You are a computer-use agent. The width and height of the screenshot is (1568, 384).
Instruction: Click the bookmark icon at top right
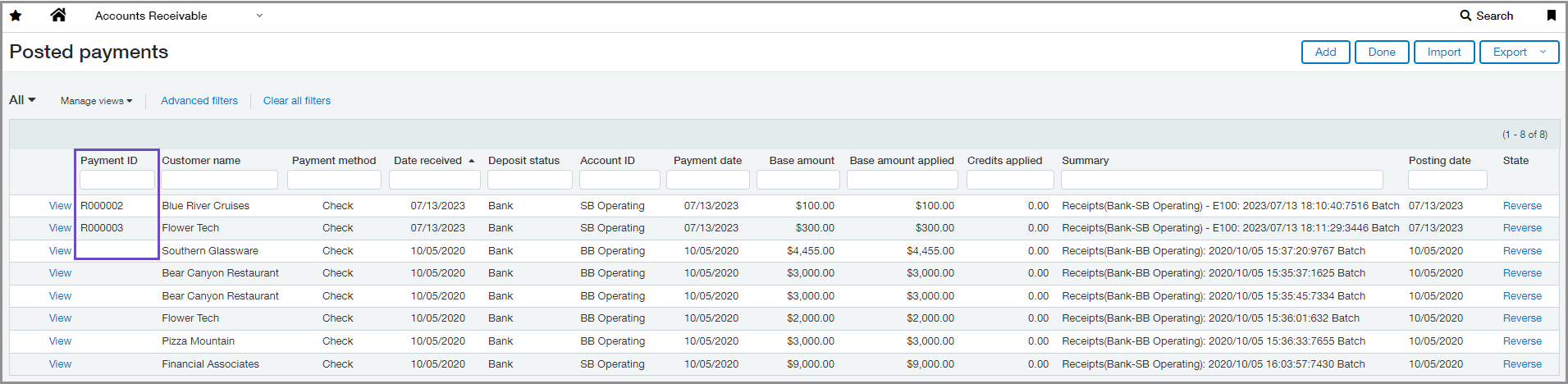point(1551,16)
